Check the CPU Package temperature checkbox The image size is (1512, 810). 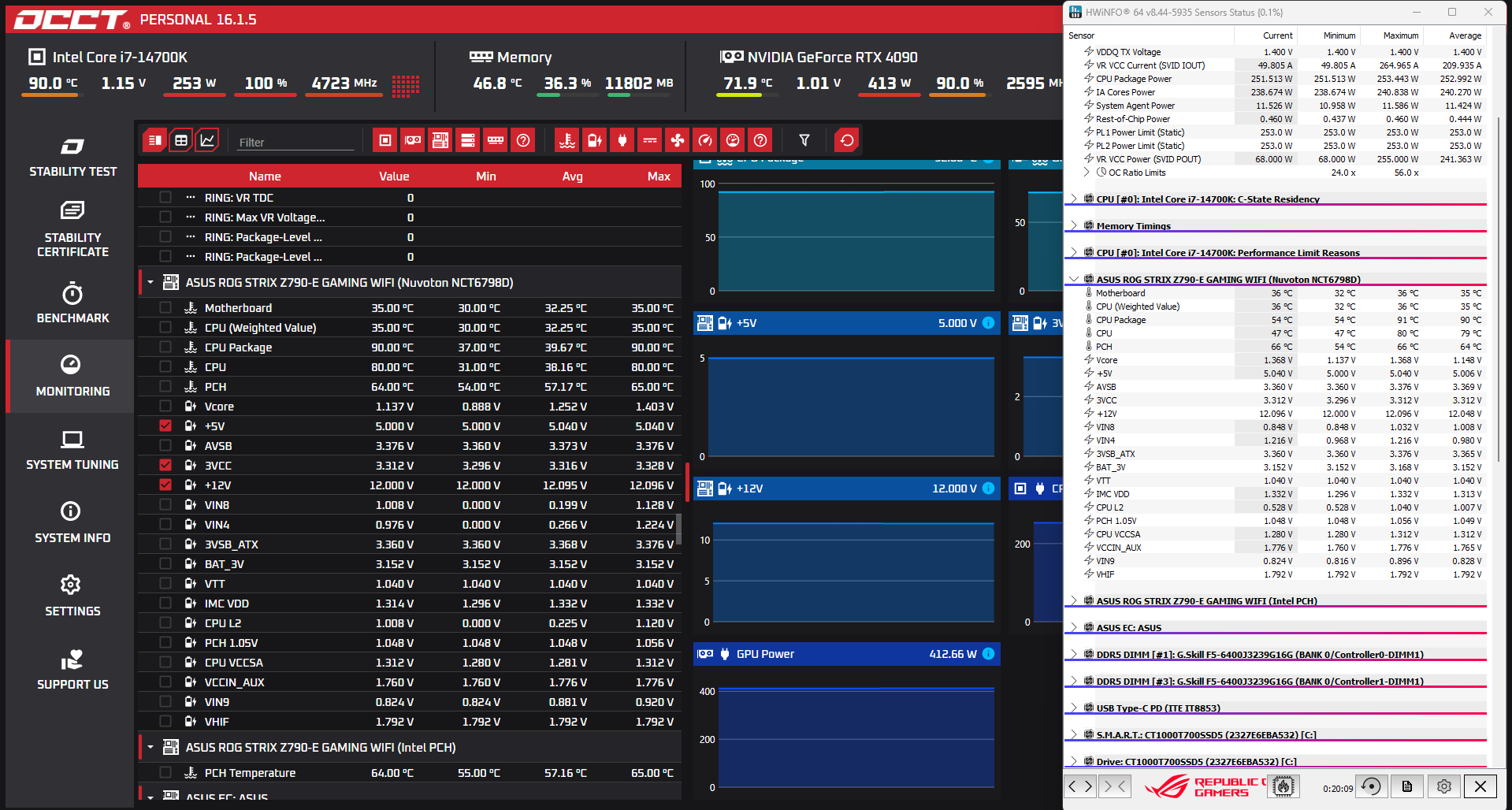coord(165,347)
